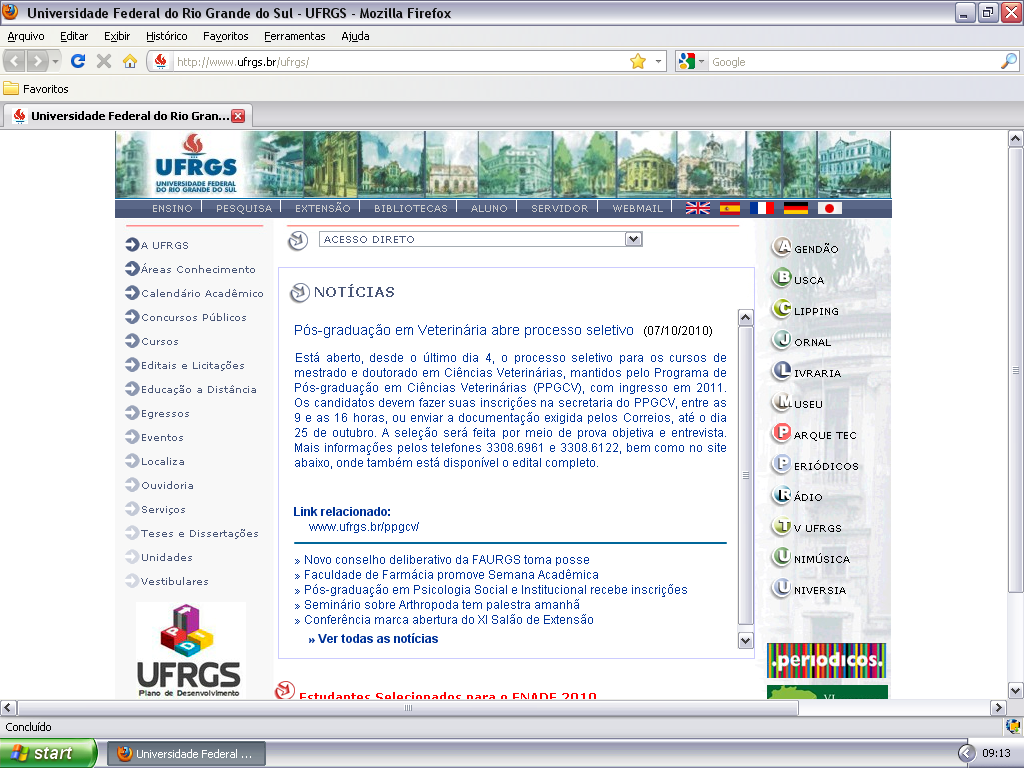The height and width of the screenshot is (768, 1024).
Task: Select the UK flag for English
Action: click(697, 208)
